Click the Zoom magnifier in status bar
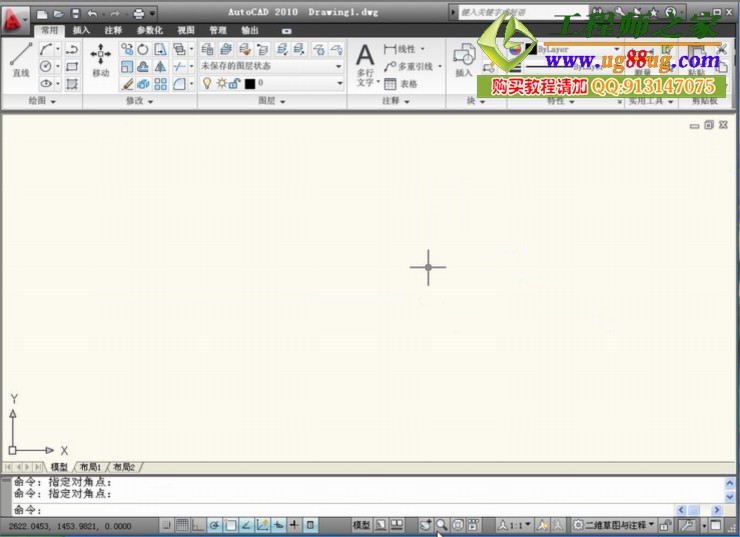This screenshot has height=537, width=740. pyautogui.click(x=441, y=525)
